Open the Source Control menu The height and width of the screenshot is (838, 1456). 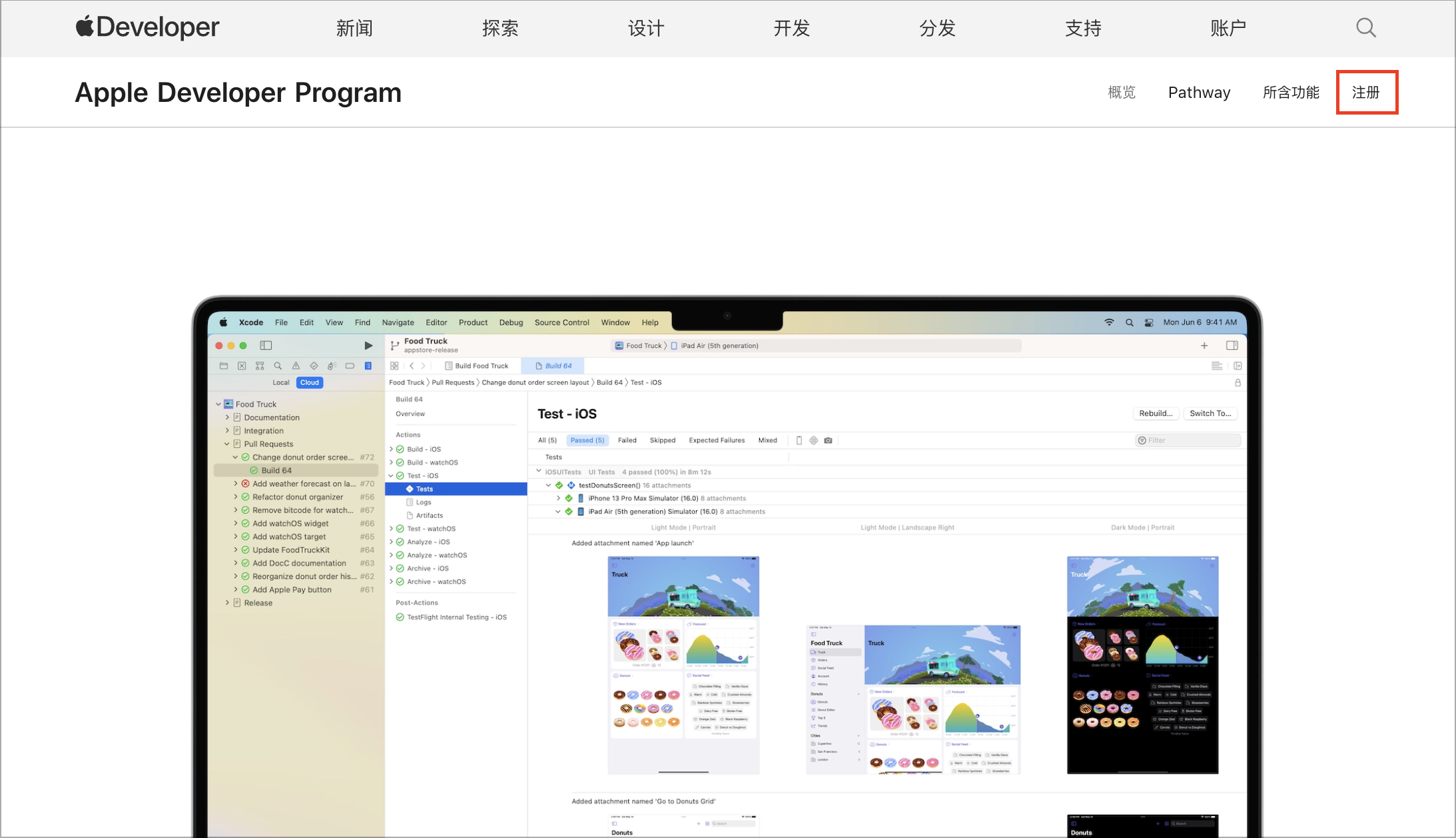[561, 322]
